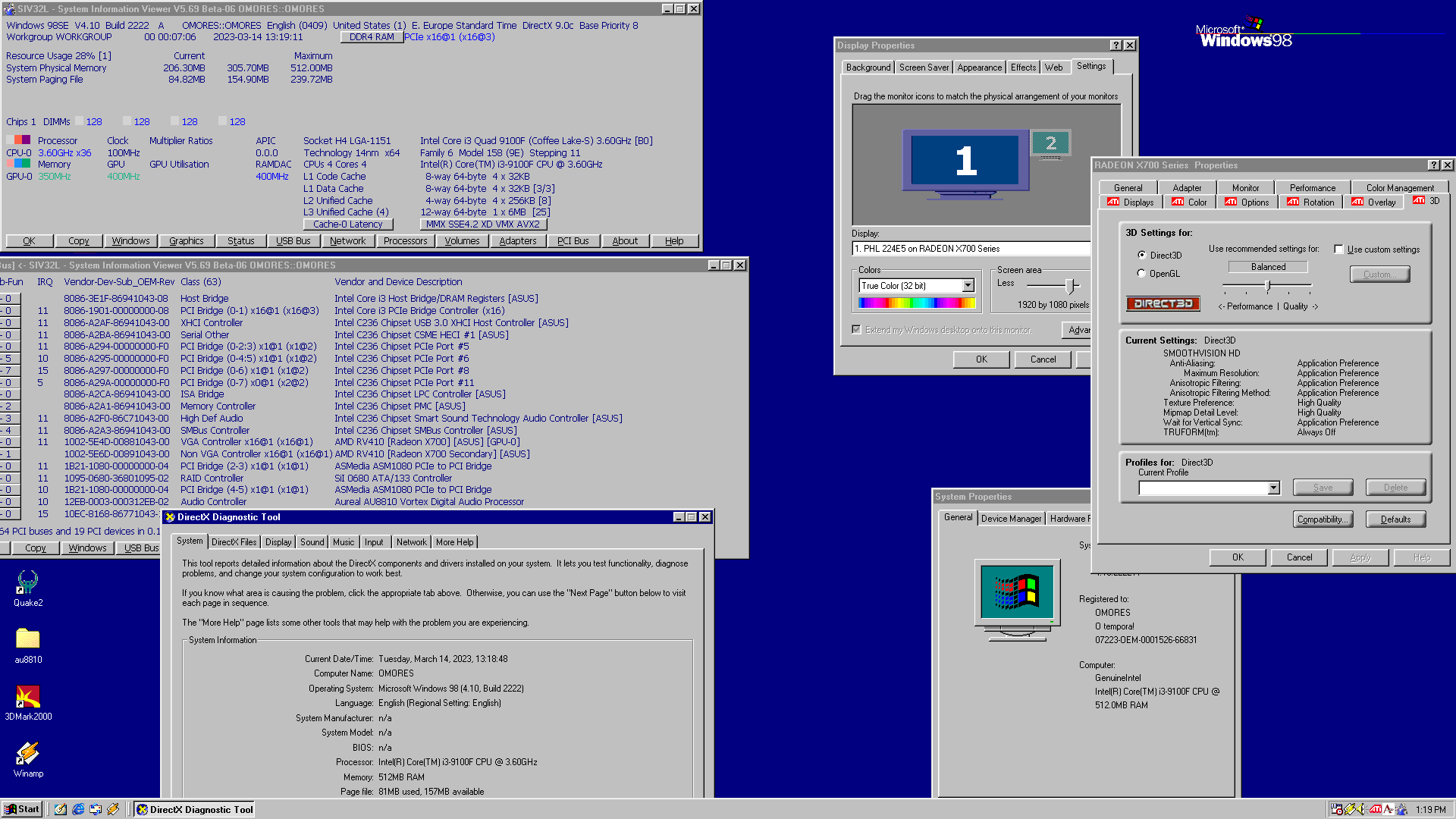Select secondary monitor 2 icon
Viewport: 1456px width, 819px height.
(x=1050, y=144)
